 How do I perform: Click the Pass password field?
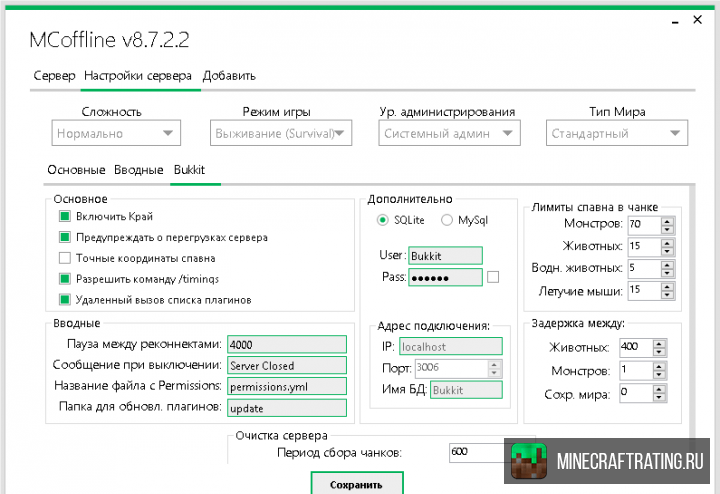445,277
